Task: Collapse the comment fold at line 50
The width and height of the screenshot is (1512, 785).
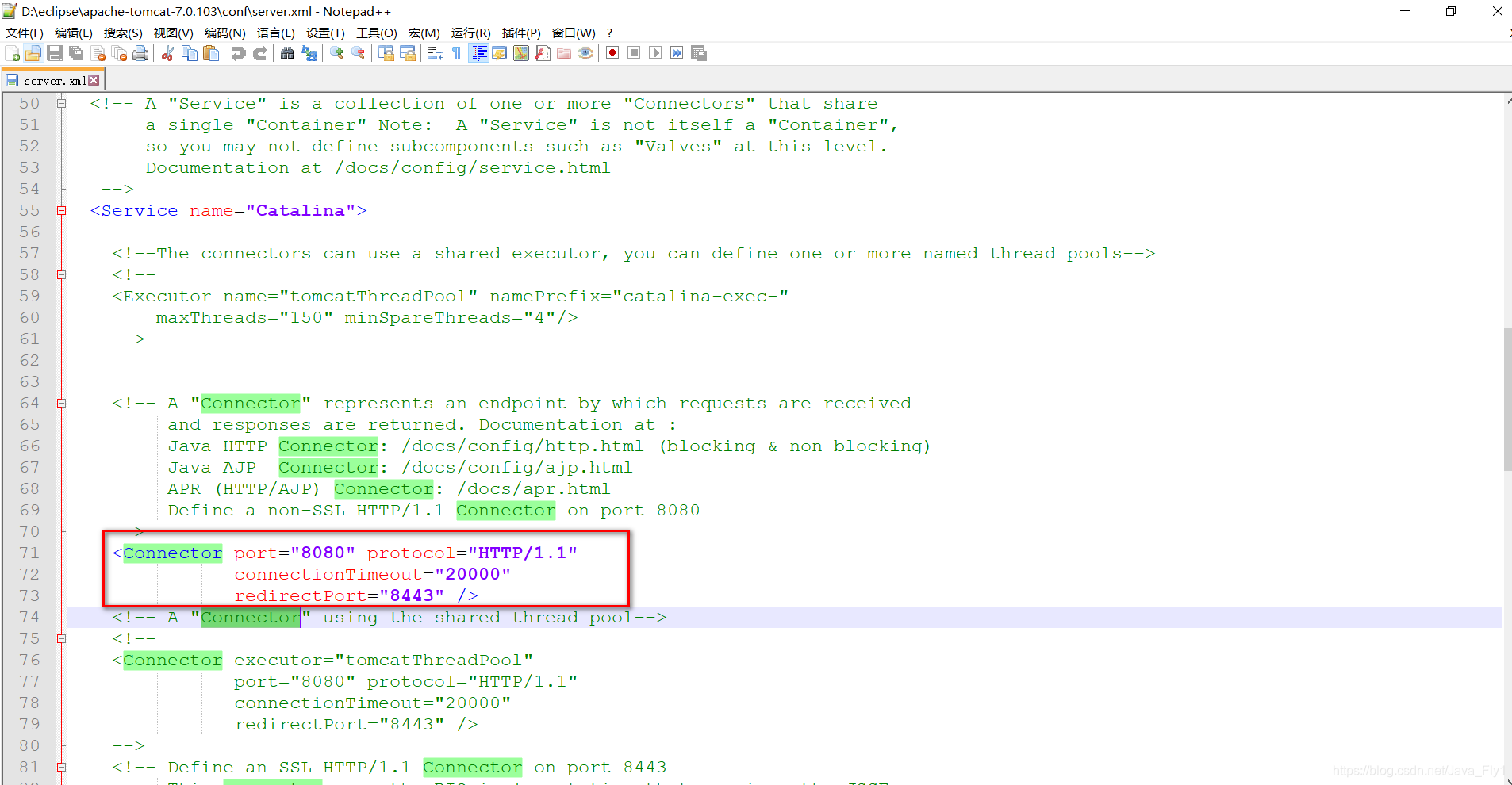Action: pyautogui.click(x=61, y=103)
